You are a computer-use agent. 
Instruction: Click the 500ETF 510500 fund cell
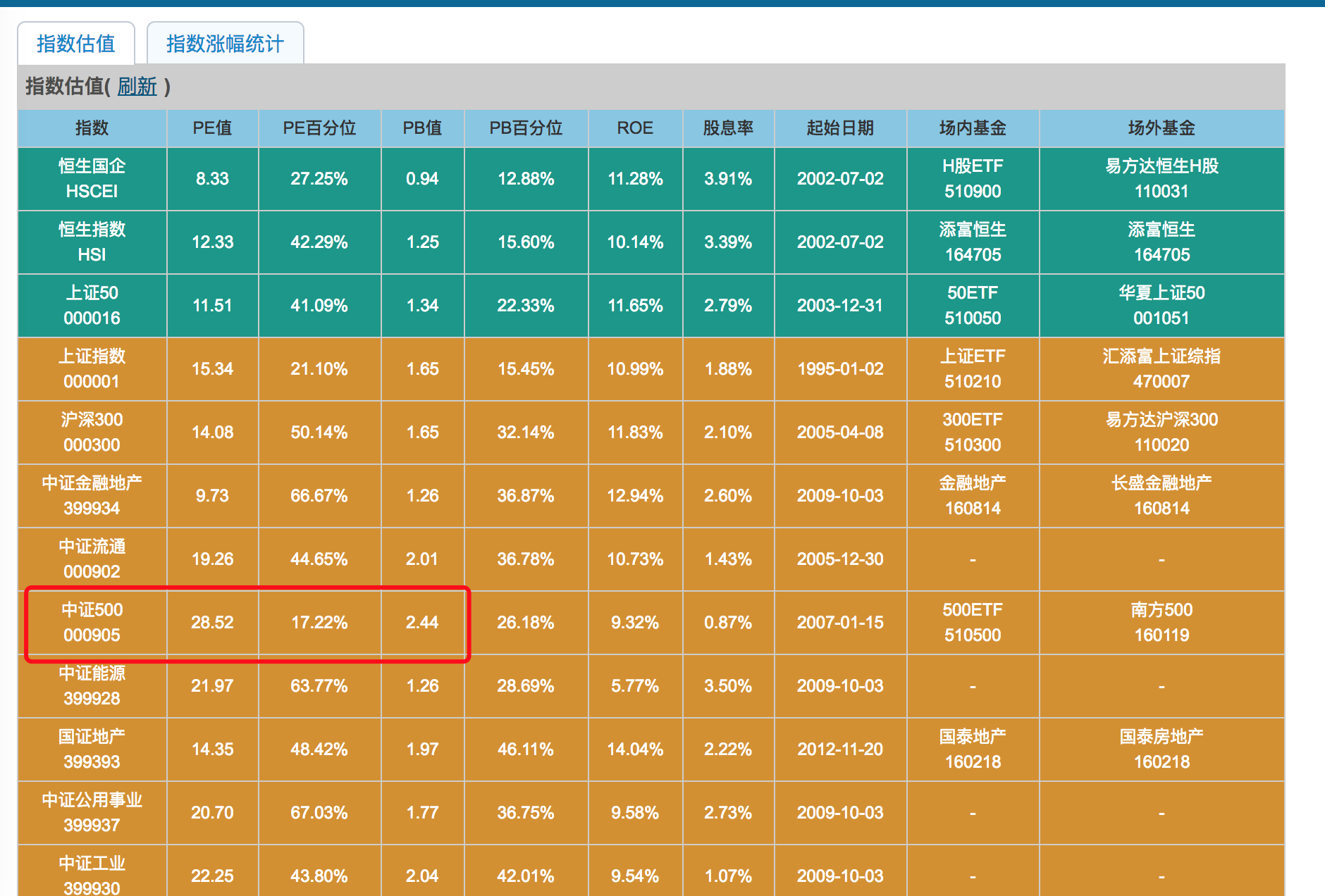coord(973,623)
